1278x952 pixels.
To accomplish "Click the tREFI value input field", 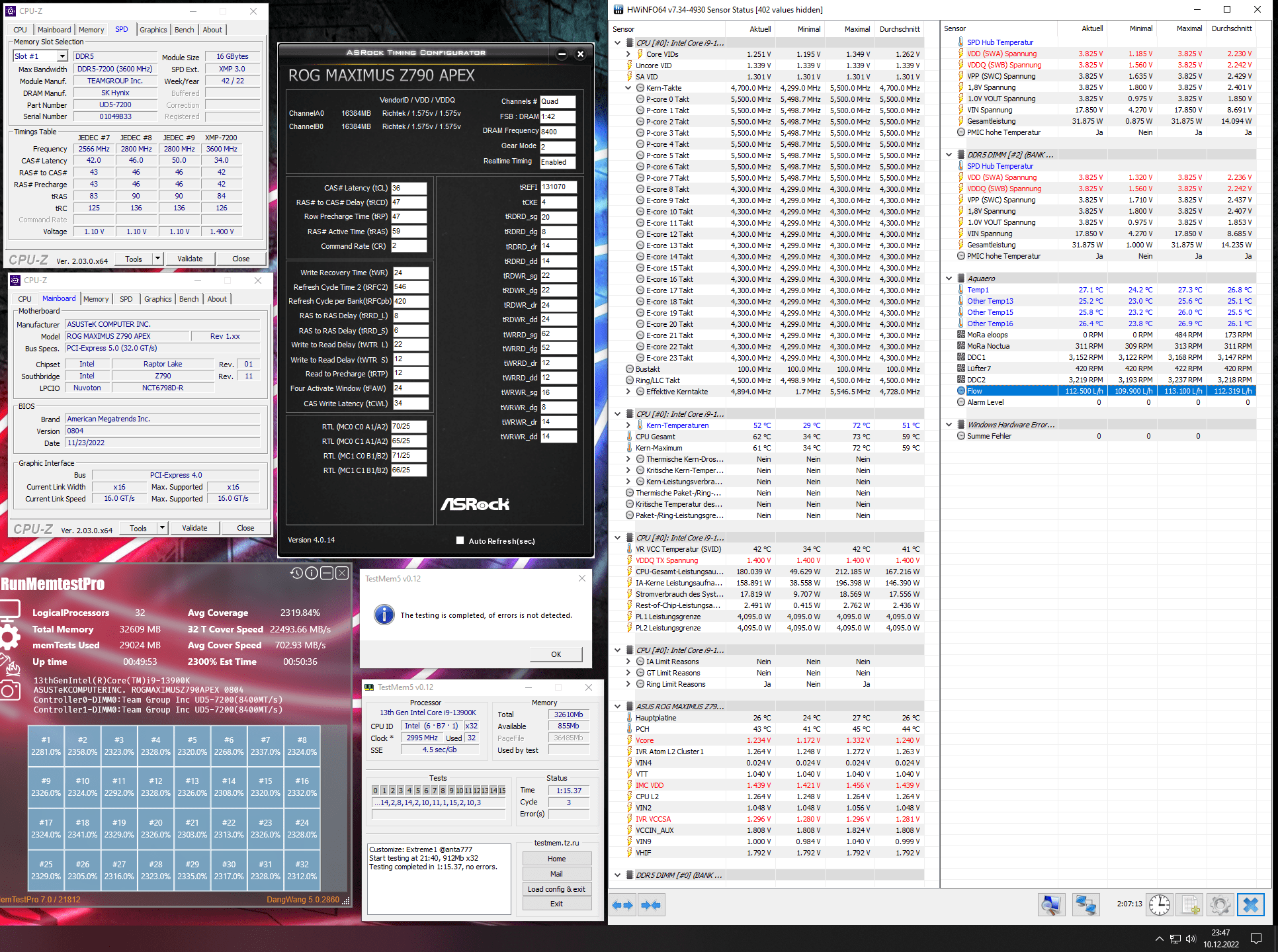I will pyautogui.click(x=558, y=187).
